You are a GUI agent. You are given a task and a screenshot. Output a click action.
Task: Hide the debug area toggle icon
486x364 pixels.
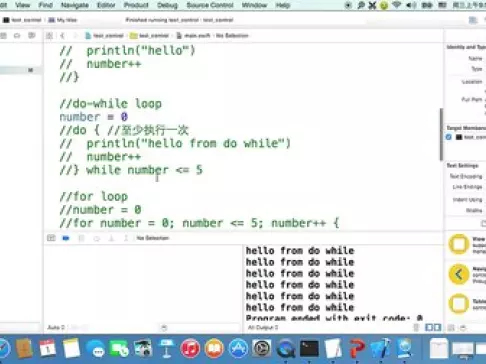point(51,238)
